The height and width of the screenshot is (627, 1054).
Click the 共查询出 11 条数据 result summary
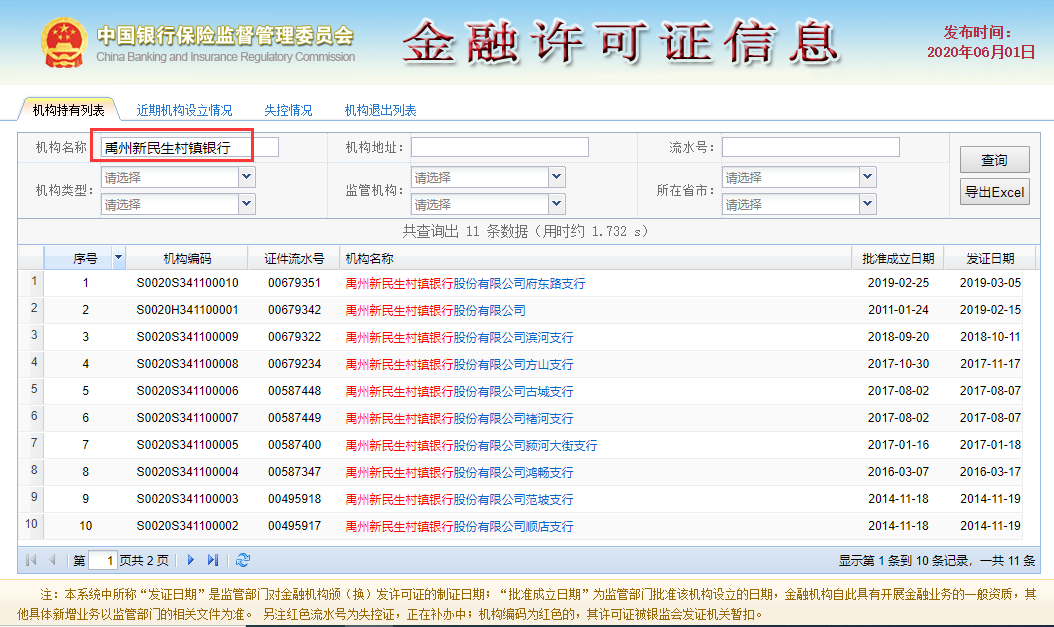pyautogui.click(x=525, y=232)
